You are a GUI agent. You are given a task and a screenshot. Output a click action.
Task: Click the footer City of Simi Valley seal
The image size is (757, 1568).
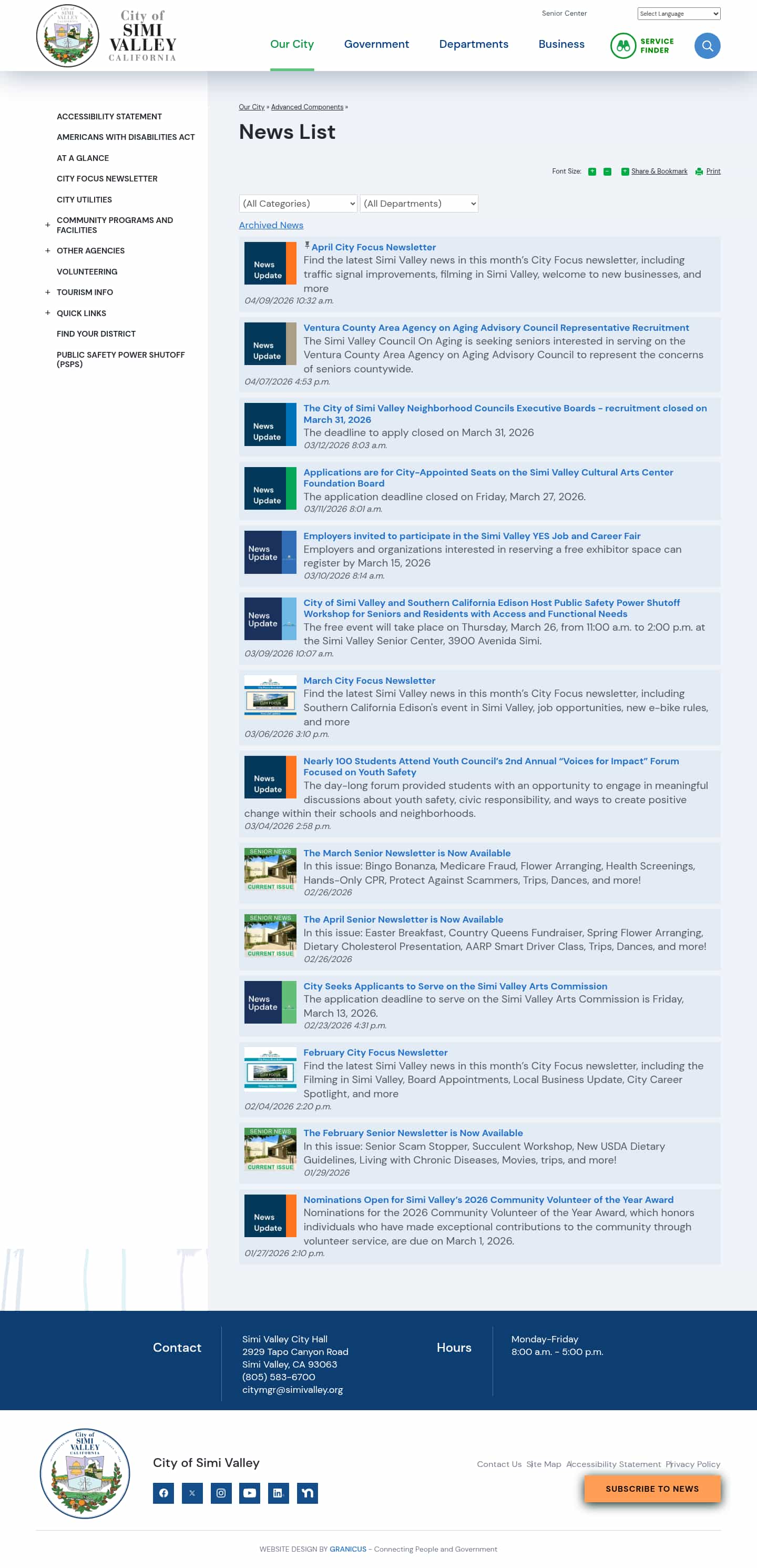pyautogui.click(x=85, y=1473)
